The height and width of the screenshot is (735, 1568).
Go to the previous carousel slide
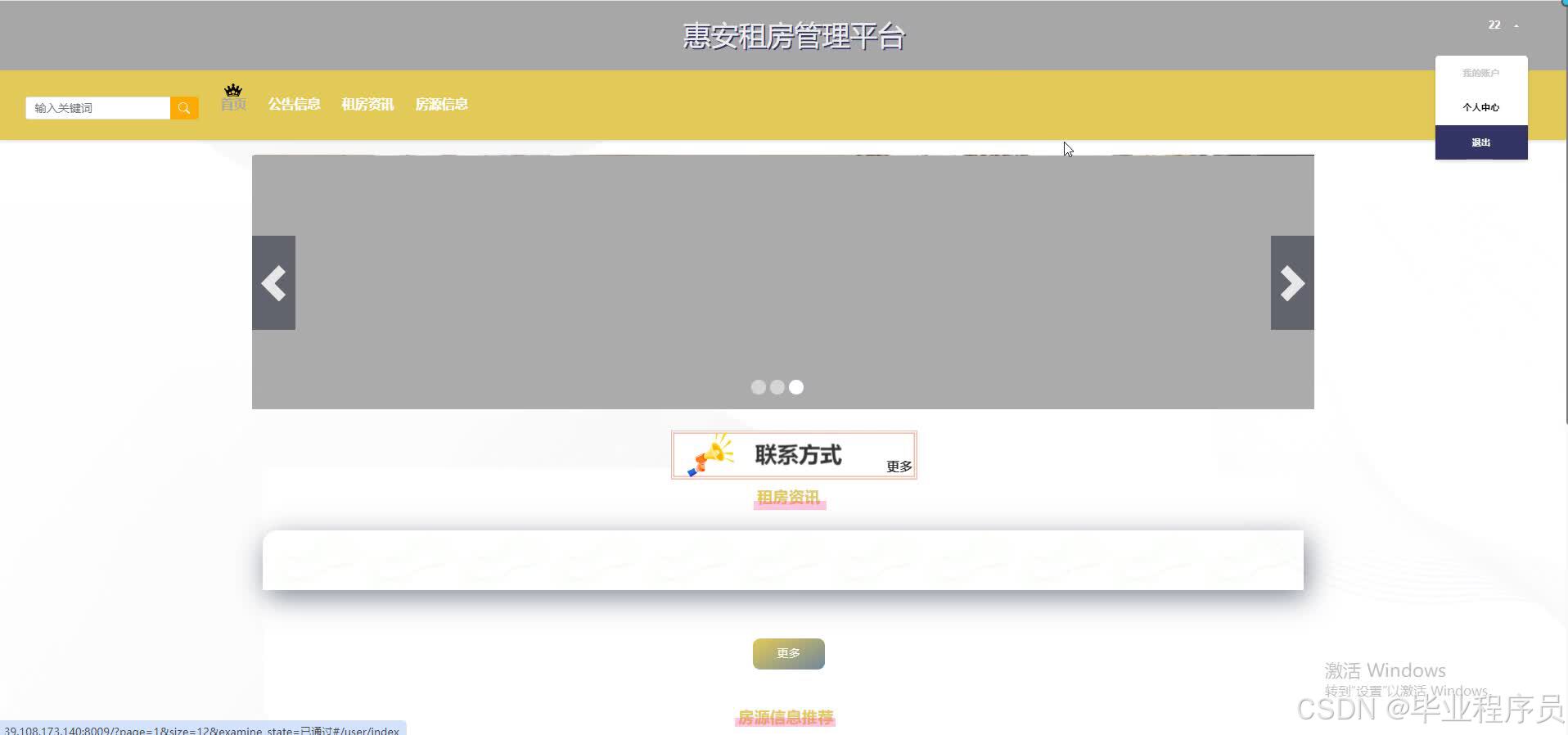click(273, 283)
